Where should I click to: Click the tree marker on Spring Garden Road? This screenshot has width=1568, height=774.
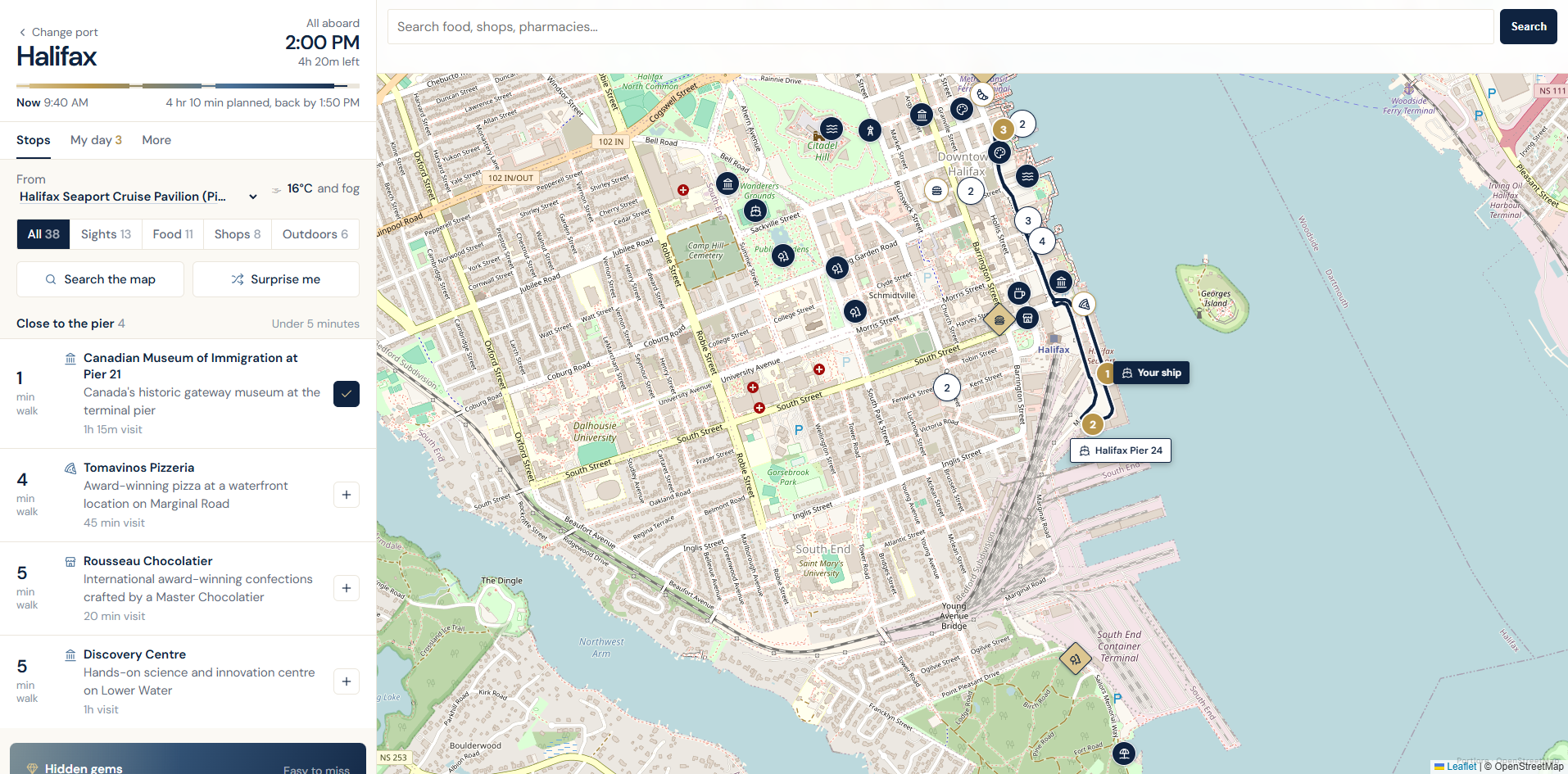[836, 268]
